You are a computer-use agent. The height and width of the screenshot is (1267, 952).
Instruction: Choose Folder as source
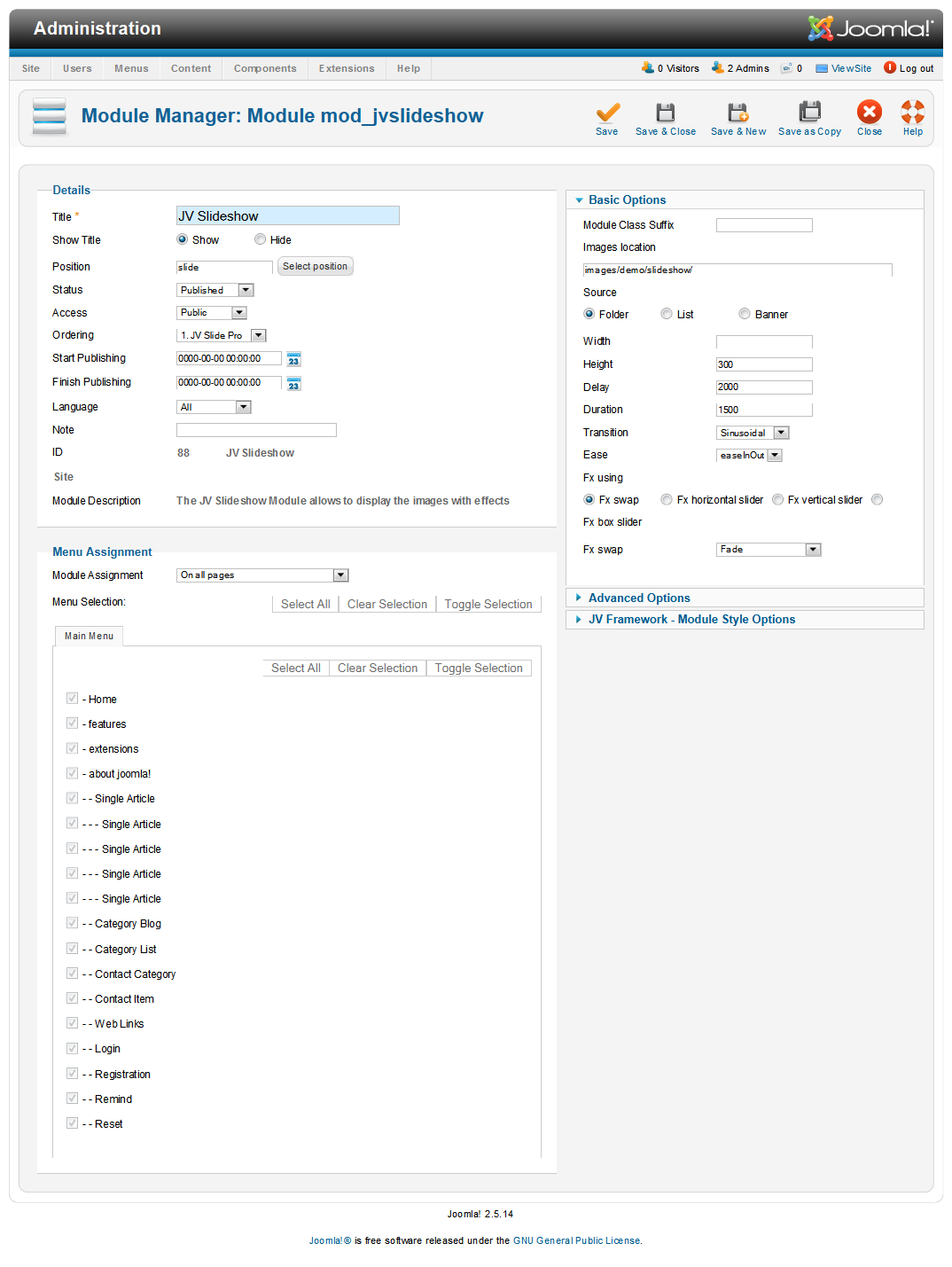tap(589, 314)
